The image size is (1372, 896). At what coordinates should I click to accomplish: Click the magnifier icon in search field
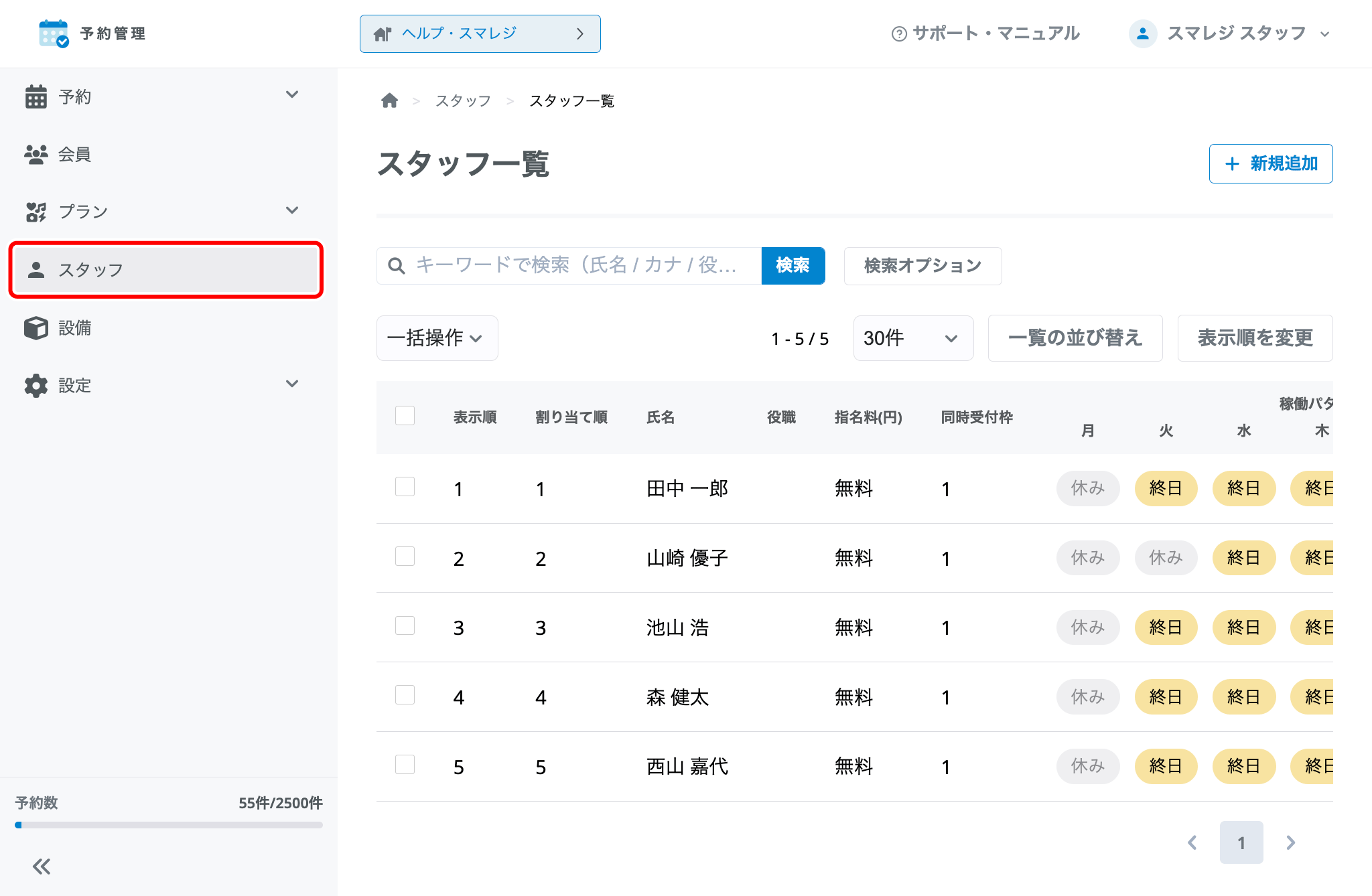coord(397,266)
